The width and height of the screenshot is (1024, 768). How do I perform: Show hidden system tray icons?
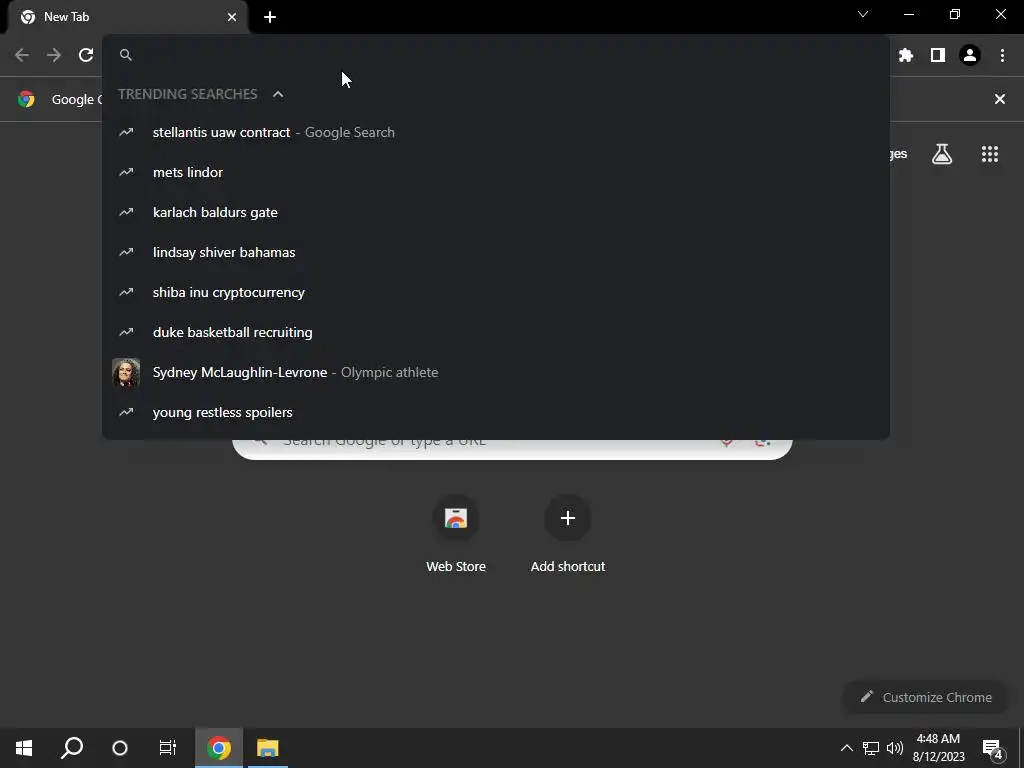tap(846, 748)
